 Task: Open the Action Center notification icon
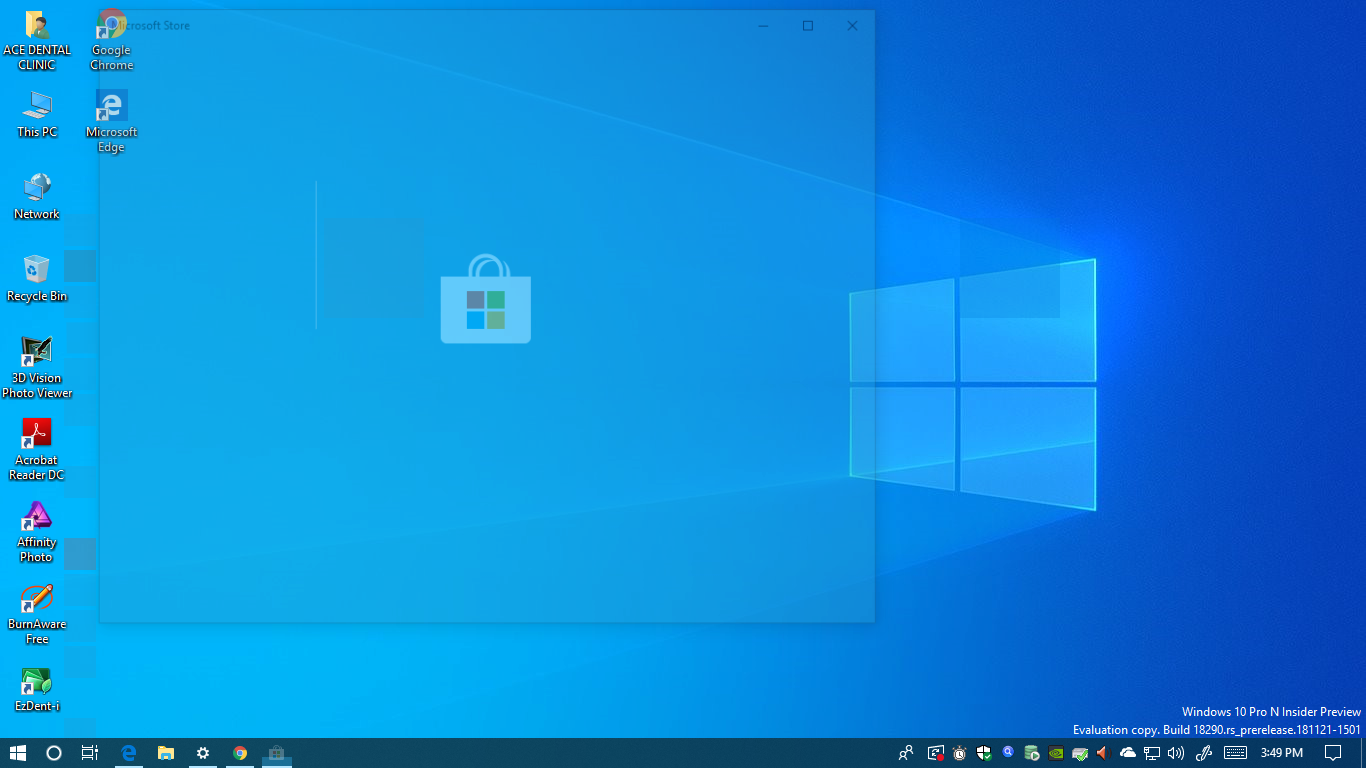[1333, 753]
